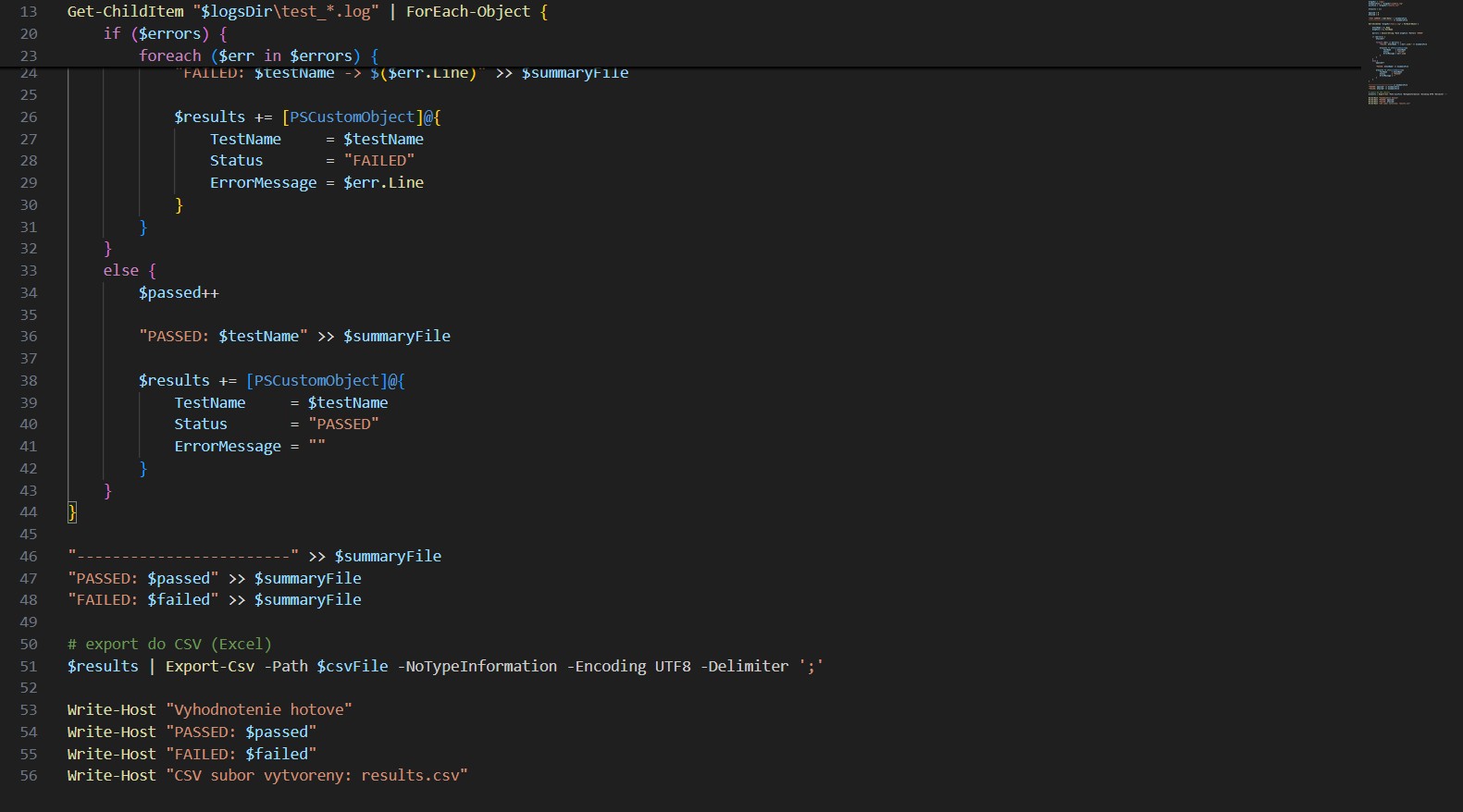Screen dimensions: 1463x812
Task: Click the sticky 'if ($errors)' header line
Action: 165,34
